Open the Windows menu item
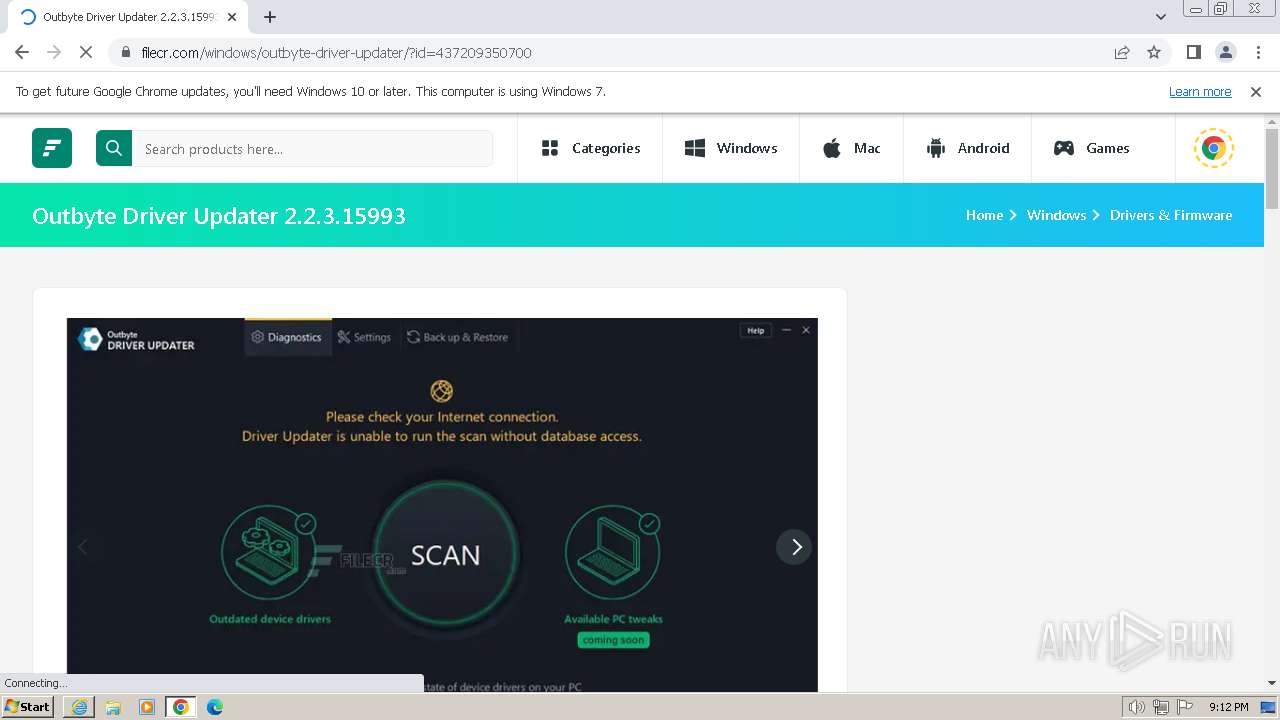The height and width of the screenshot is (720, 1280). (x=731, y=148)
